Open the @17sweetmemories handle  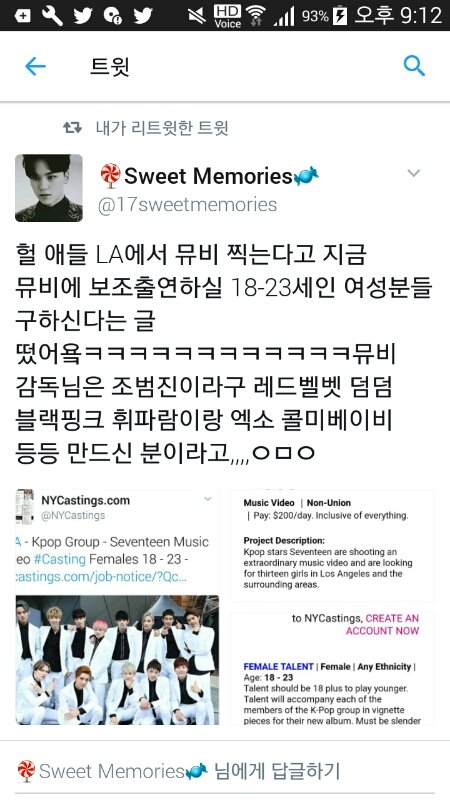pyautogui.click(x=187, y=205)
